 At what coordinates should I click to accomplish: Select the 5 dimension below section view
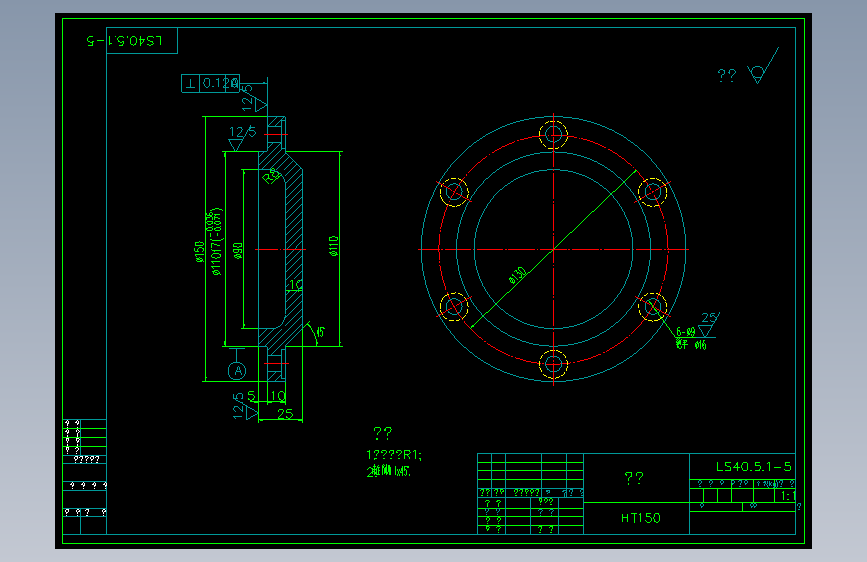coord(251,396)
